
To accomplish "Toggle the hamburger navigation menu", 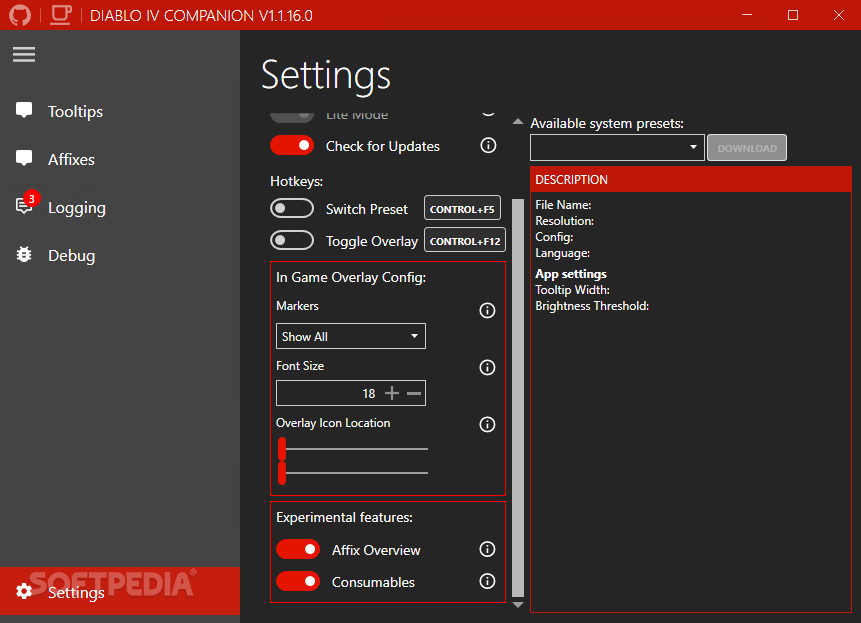I will 24,54.
